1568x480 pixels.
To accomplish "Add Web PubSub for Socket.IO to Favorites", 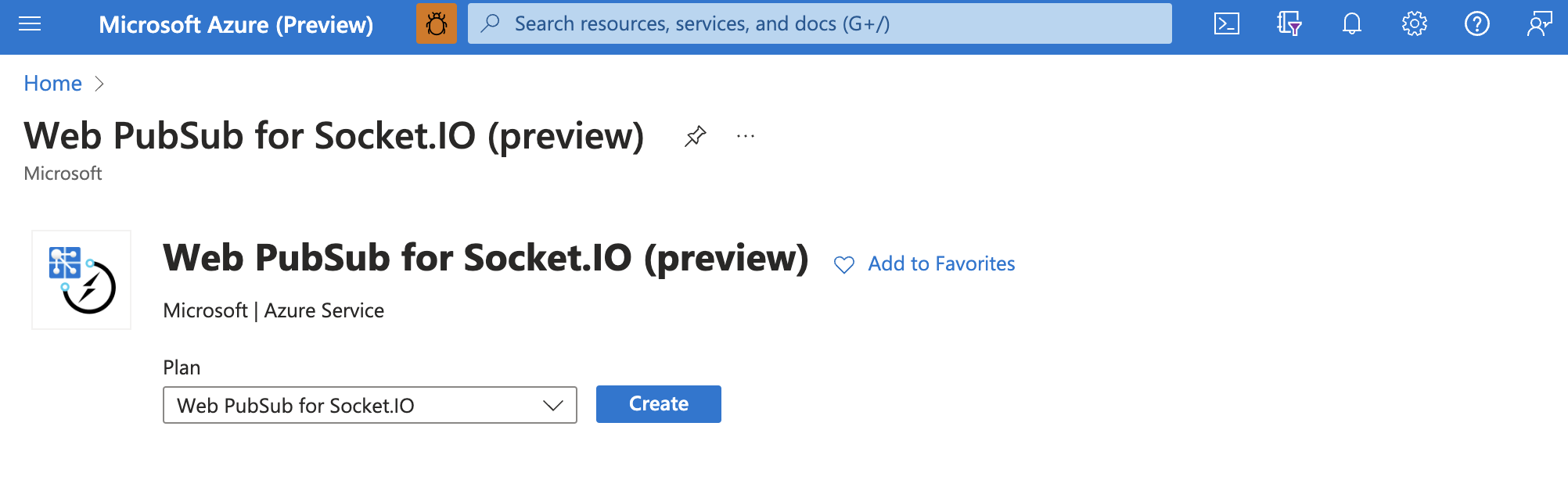I will [940, 263].
